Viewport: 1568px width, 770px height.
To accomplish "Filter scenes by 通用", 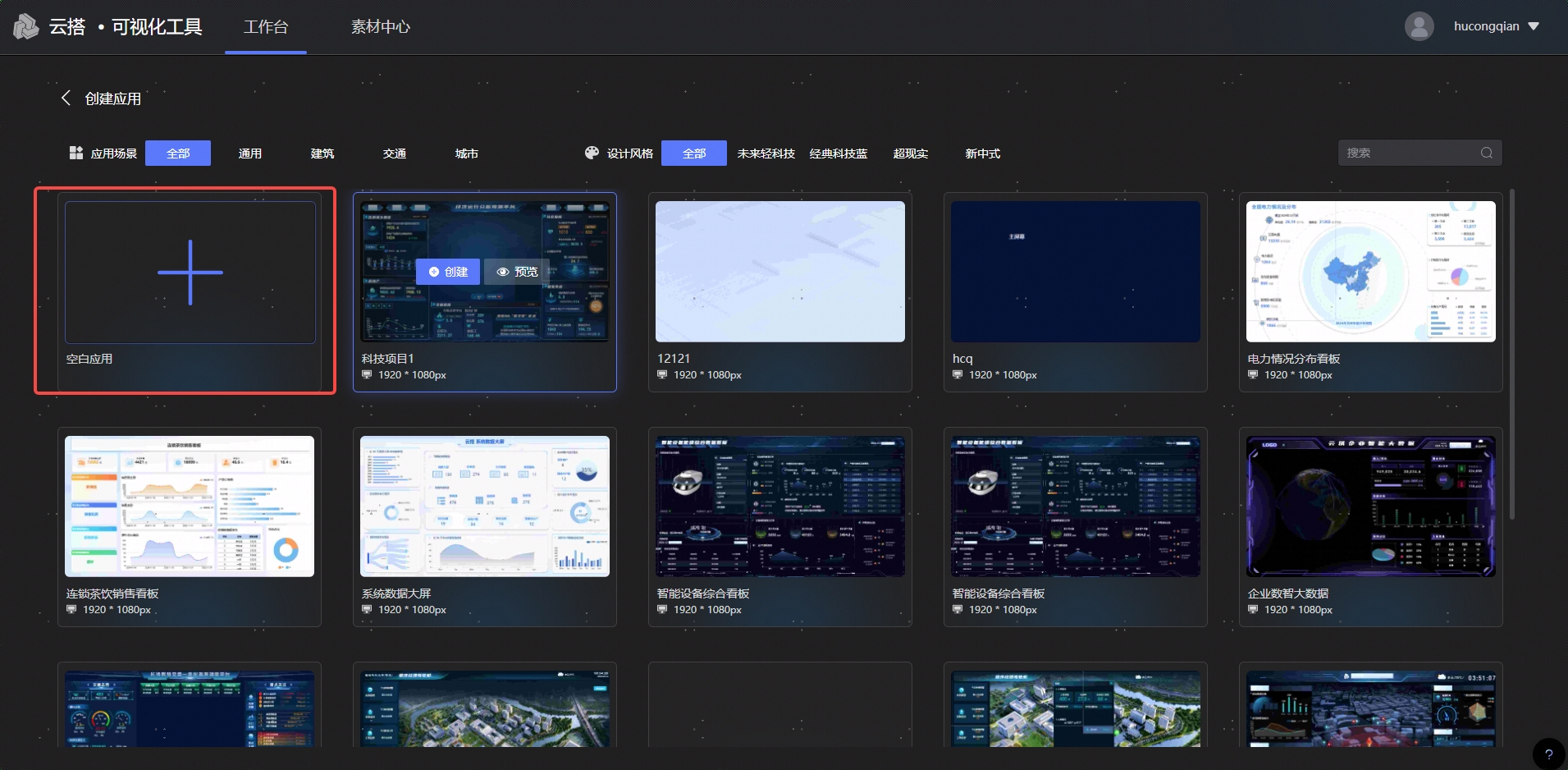I will coord(250,154).
